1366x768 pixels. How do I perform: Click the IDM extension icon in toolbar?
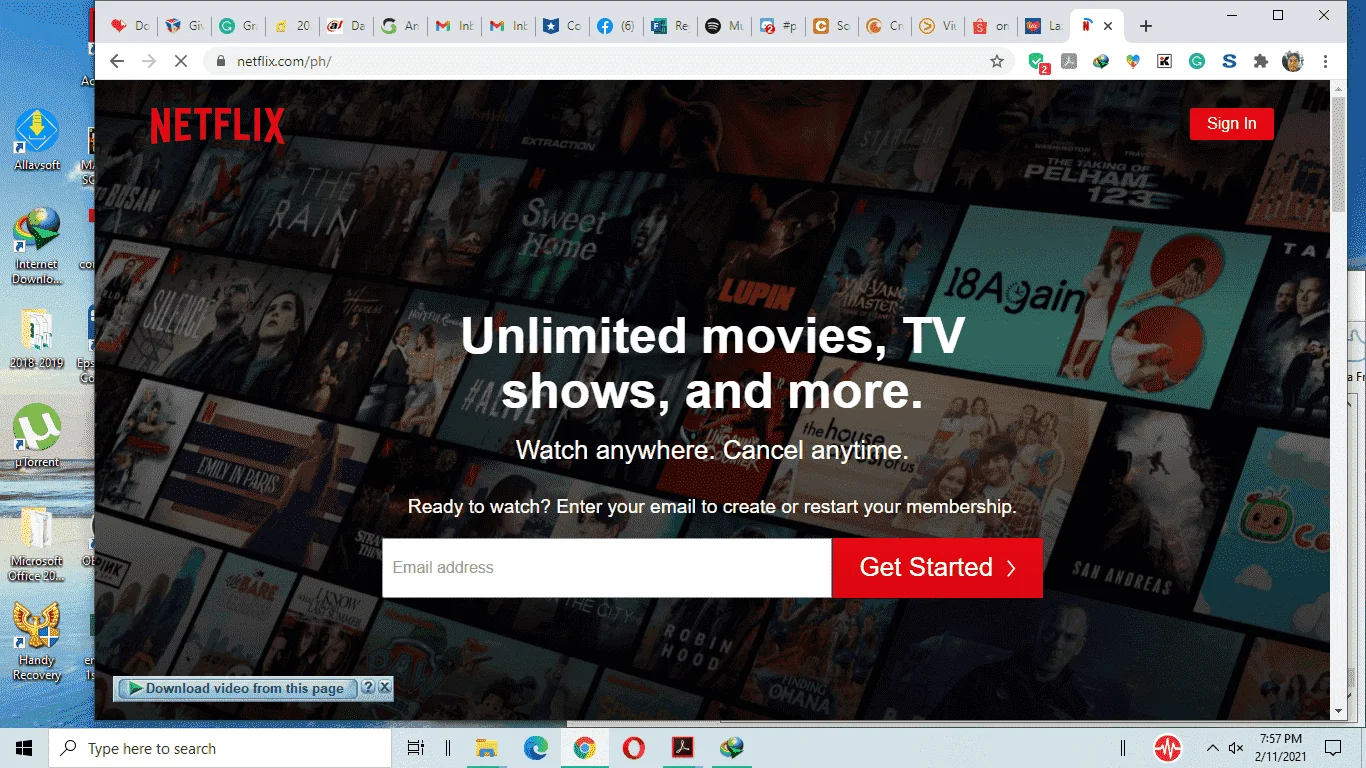[1101, 61]
